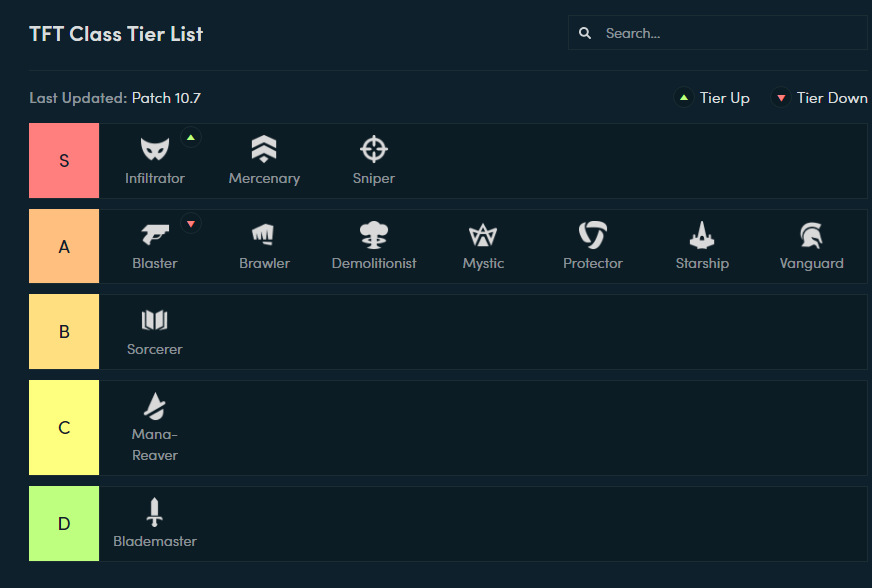Image resolution: width=872 pixels, height=588 pixels.
Task: Click the Mystic text label
Action: (483, 264)
